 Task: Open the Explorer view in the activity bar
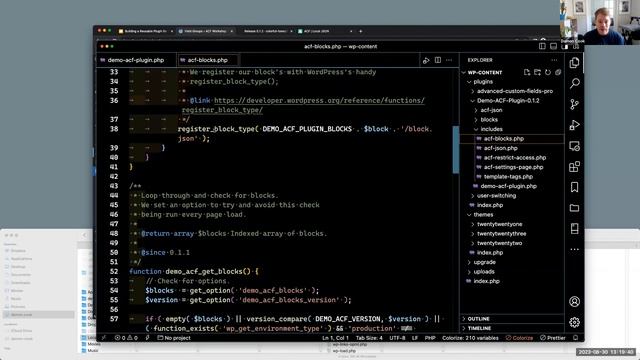click(574, 62)
